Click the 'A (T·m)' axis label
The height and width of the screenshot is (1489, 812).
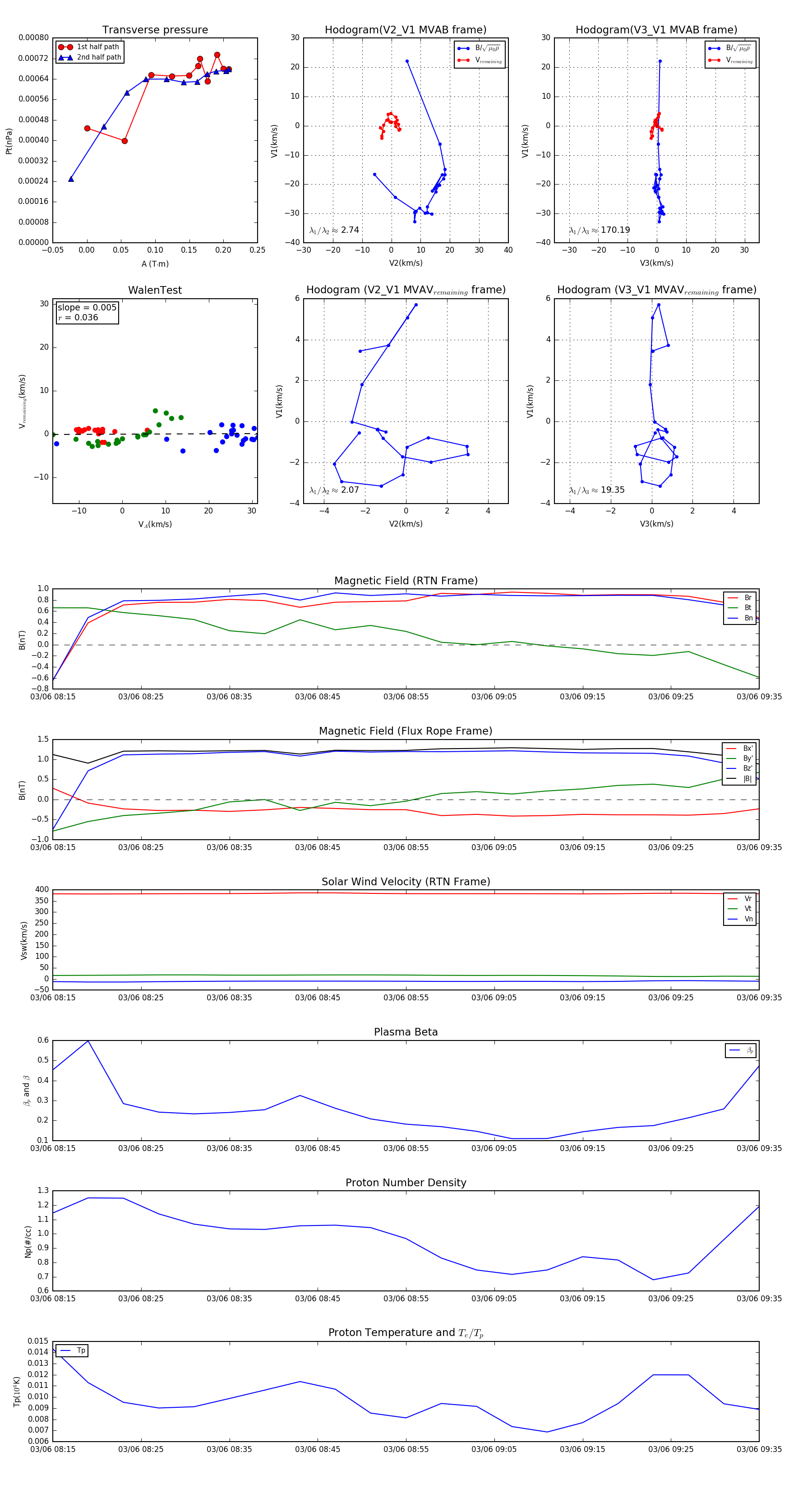(x=155, y=264)
